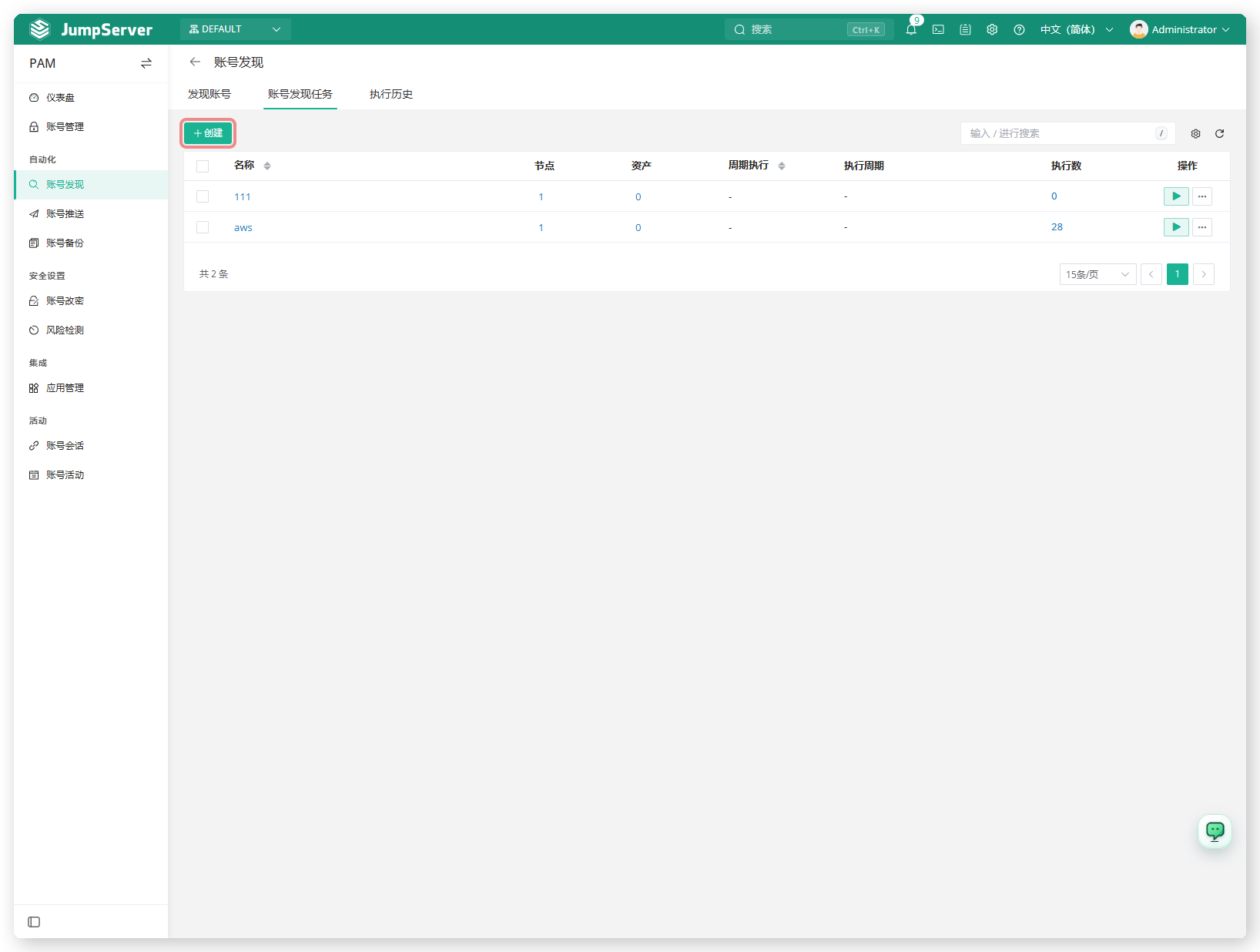The height and width of the screenshot is (952, 1260).
Task: Click the PAM view switch arrows icon
Action: click(x=146, y=63)
